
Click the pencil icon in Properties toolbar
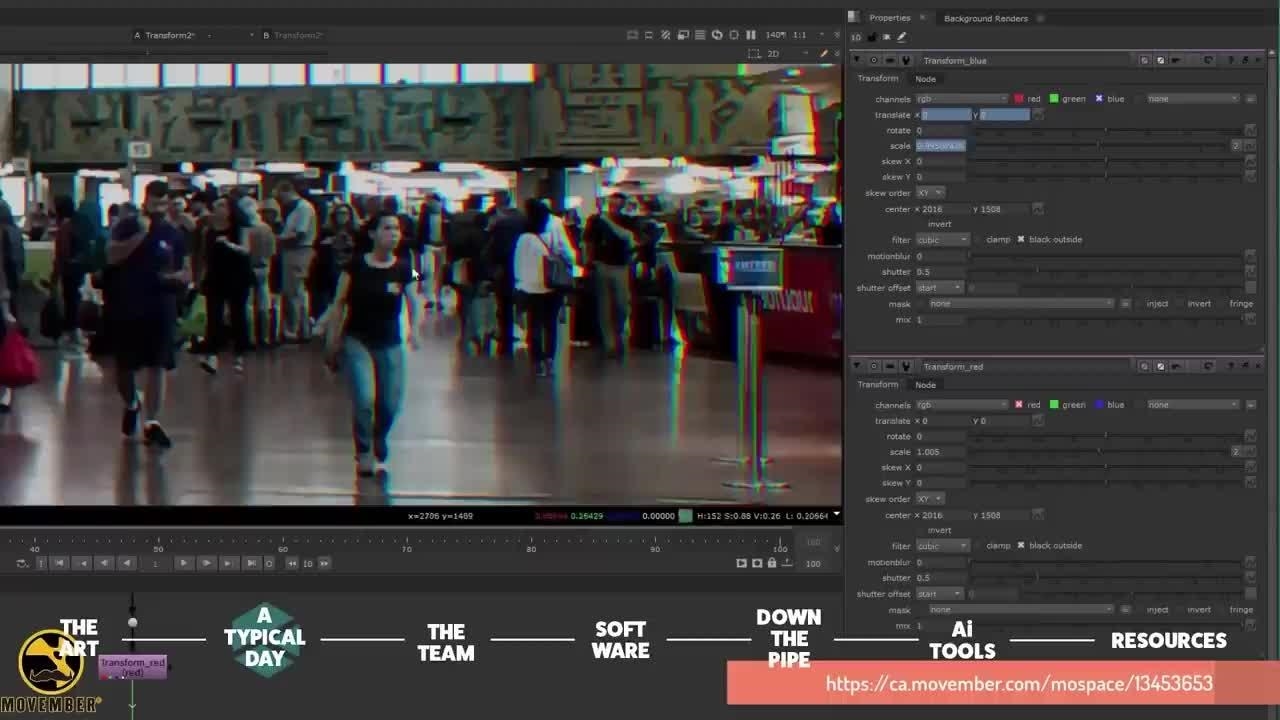click(x=902, y=37)
